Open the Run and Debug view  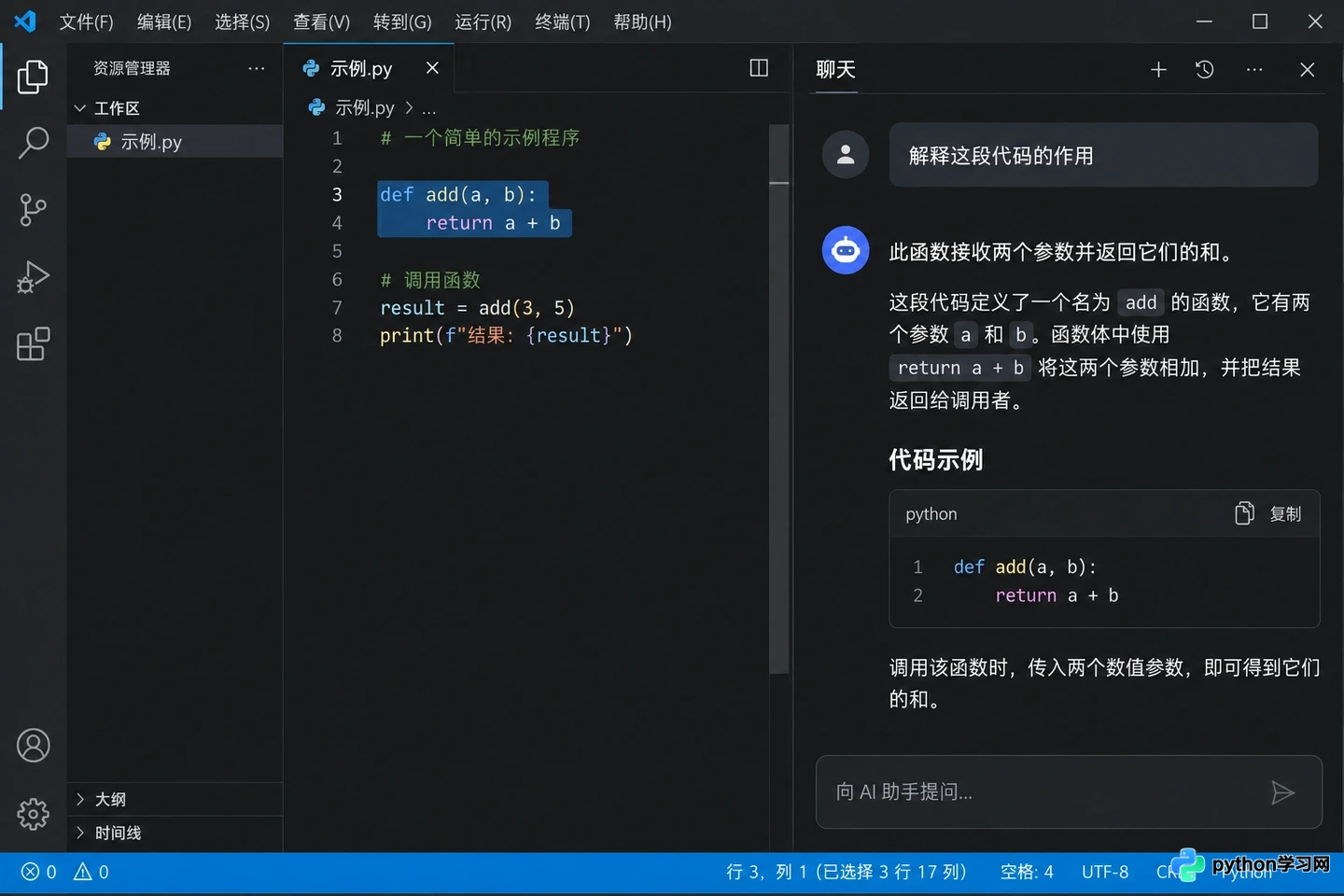(x=33, y=277)
